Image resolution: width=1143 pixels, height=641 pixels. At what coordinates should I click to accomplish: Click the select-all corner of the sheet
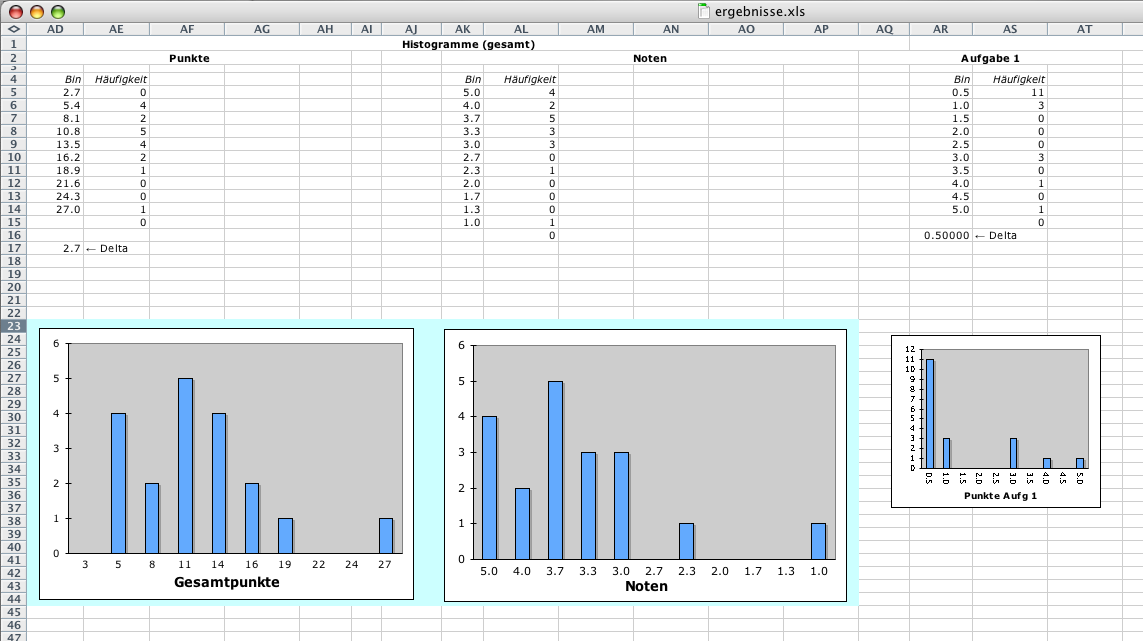coord(13,30)
